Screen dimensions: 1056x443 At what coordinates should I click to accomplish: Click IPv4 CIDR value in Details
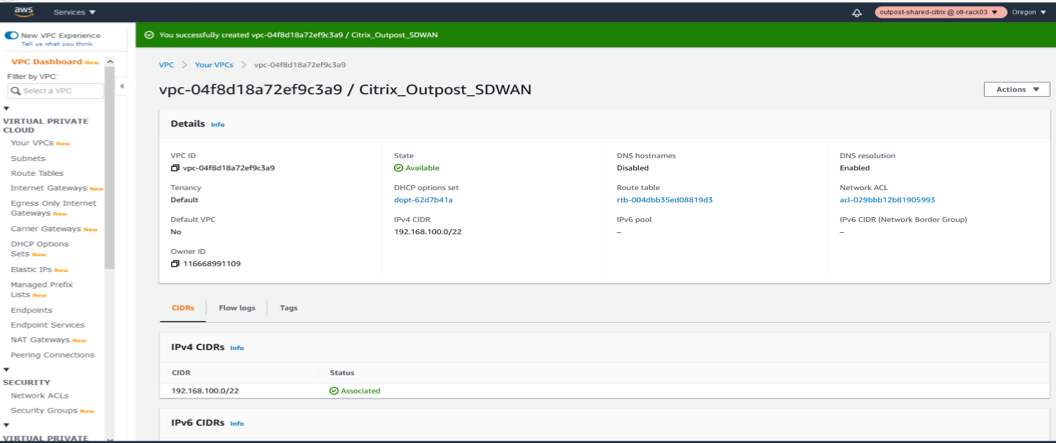coord(428,232)
